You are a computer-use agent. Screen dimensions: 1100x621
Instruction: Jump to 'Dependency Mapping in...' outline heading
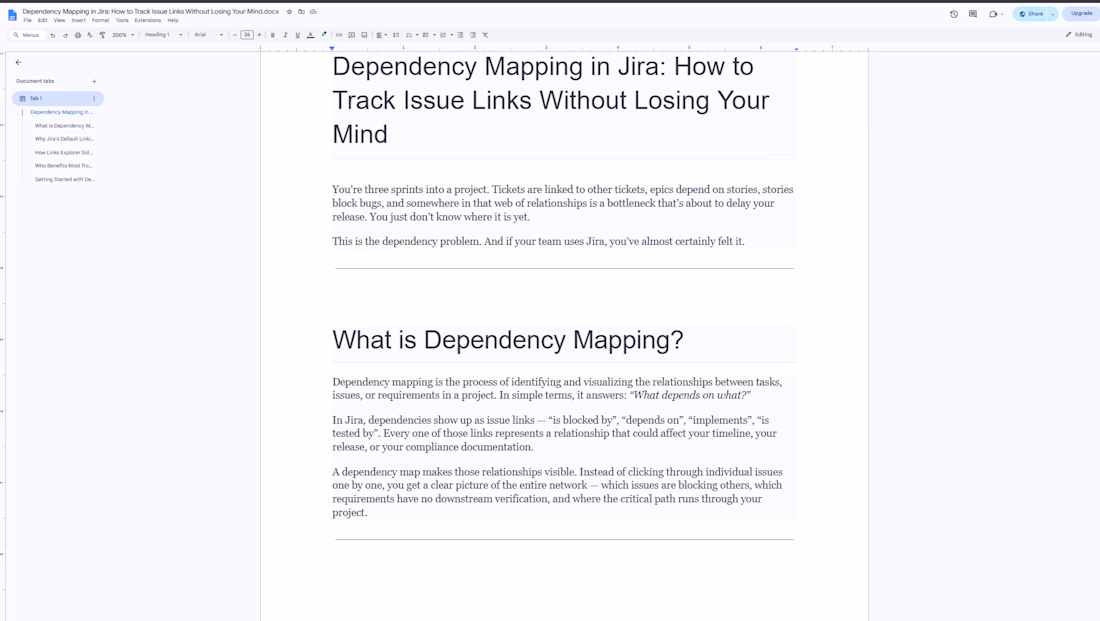tap(62, 112)
